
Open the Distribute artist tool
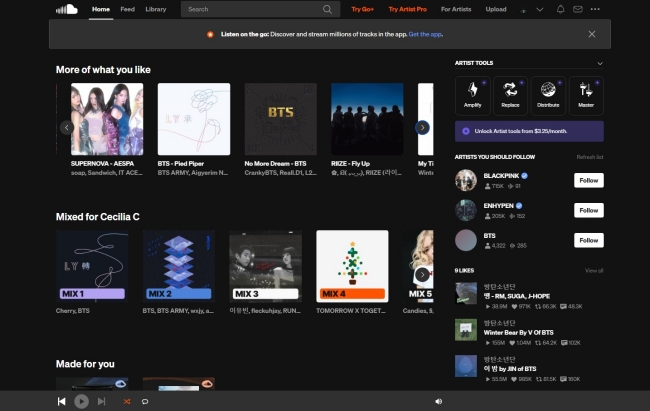click(x=548, y=95)
